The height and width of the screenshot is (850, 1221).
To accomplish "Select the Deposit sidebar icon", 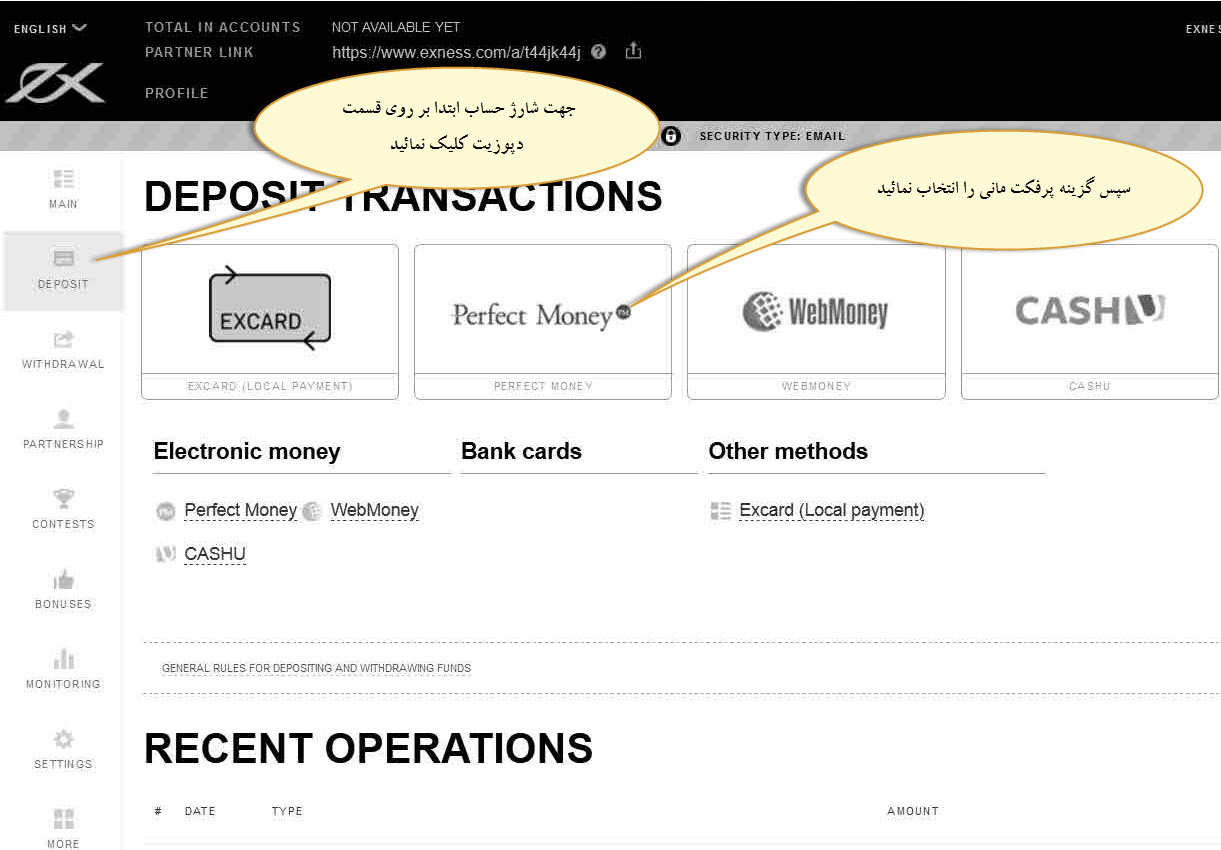I will tap(63, 259).
